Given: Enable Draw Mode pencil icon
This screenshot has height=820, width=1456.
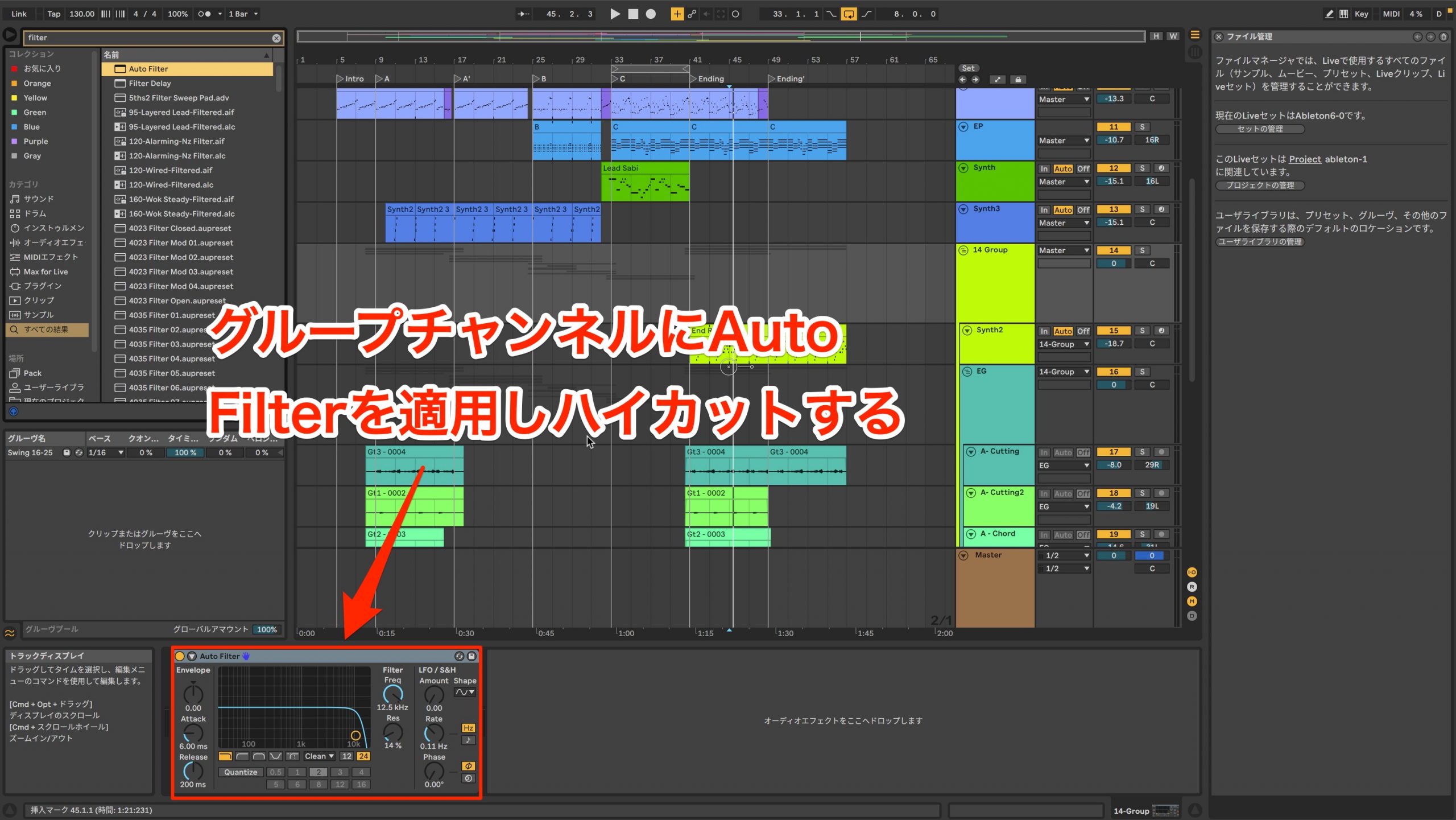Looking at the screenshot, I should 1329,14.
